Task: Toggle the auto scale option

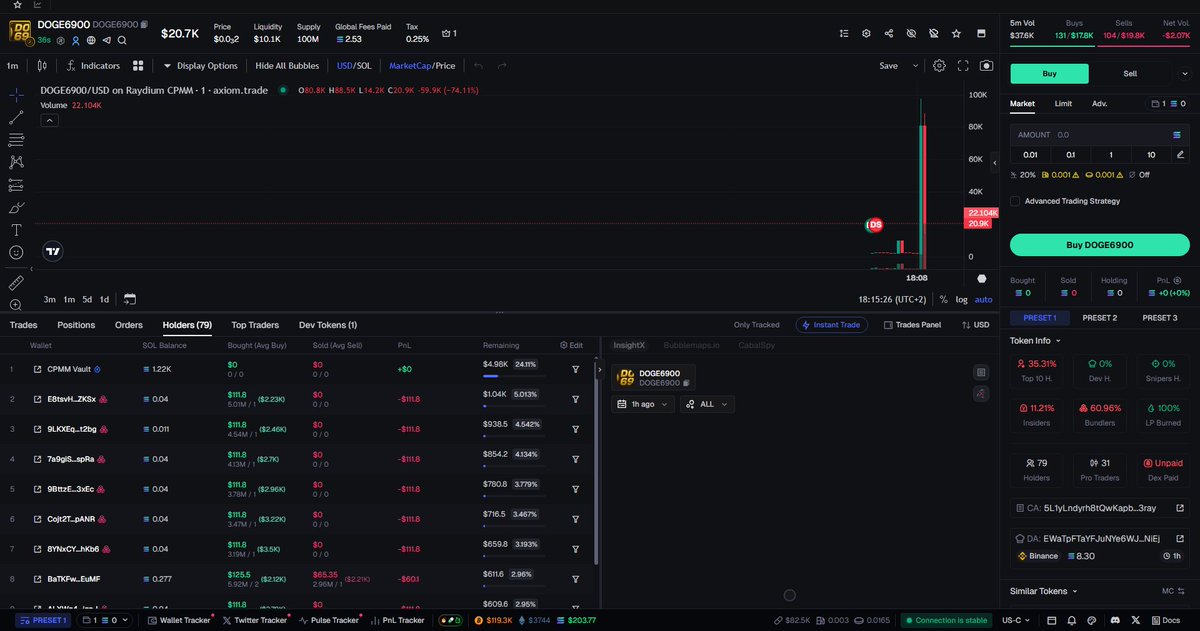Action: tap(984, 299)
